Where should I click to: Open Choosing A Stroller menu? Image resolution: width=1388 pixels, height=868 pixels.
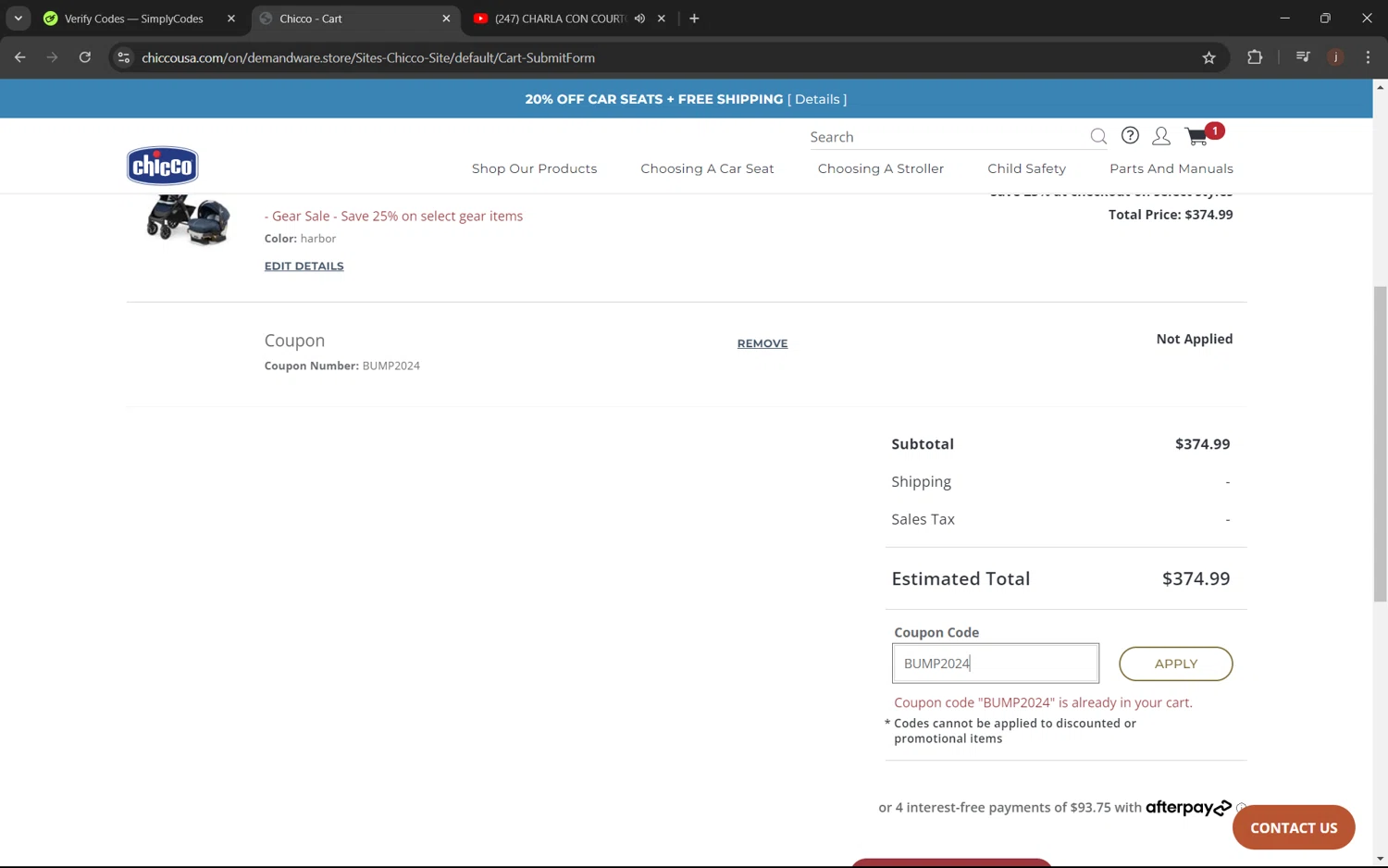(x=880, y=168)
